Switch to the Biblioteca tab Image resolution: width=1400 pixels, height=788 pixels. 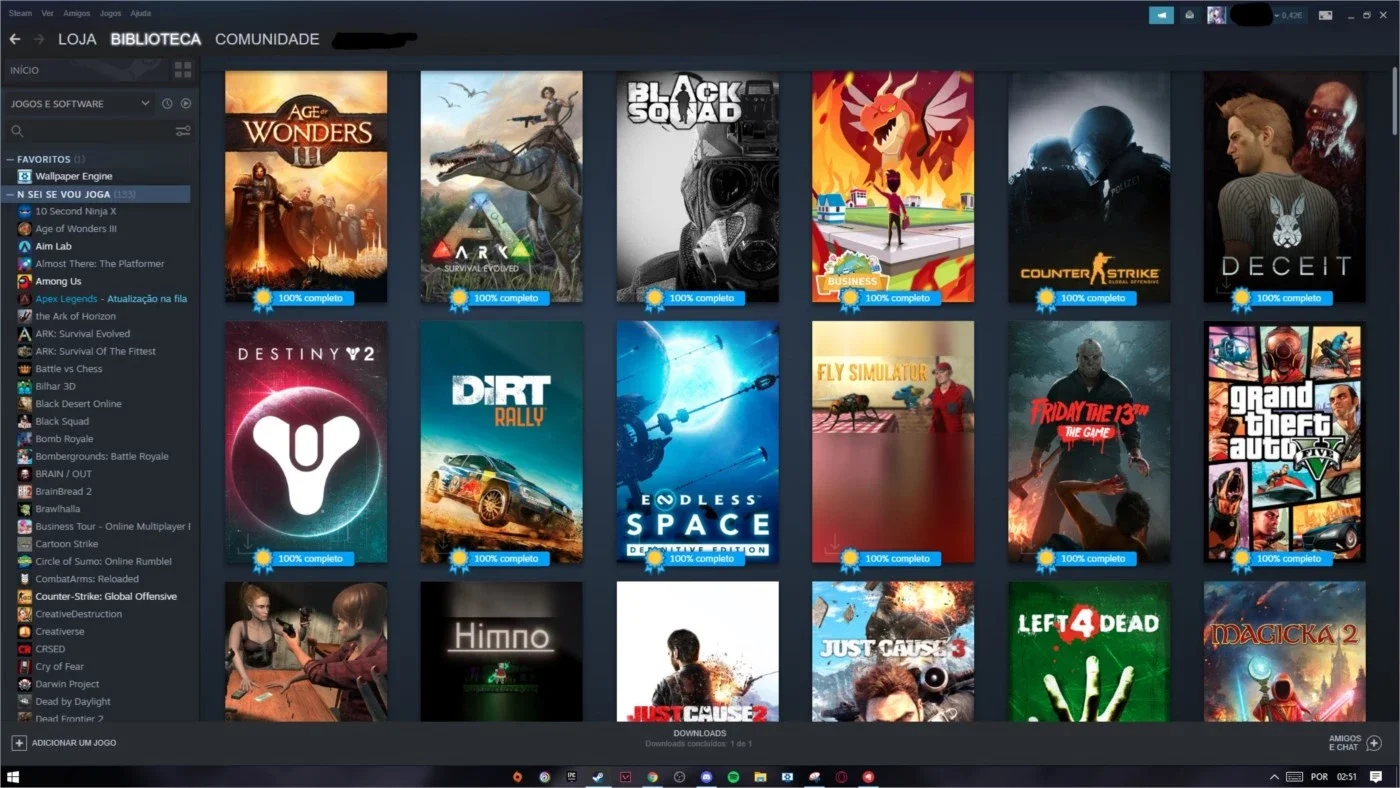click(x=156, y=39)
